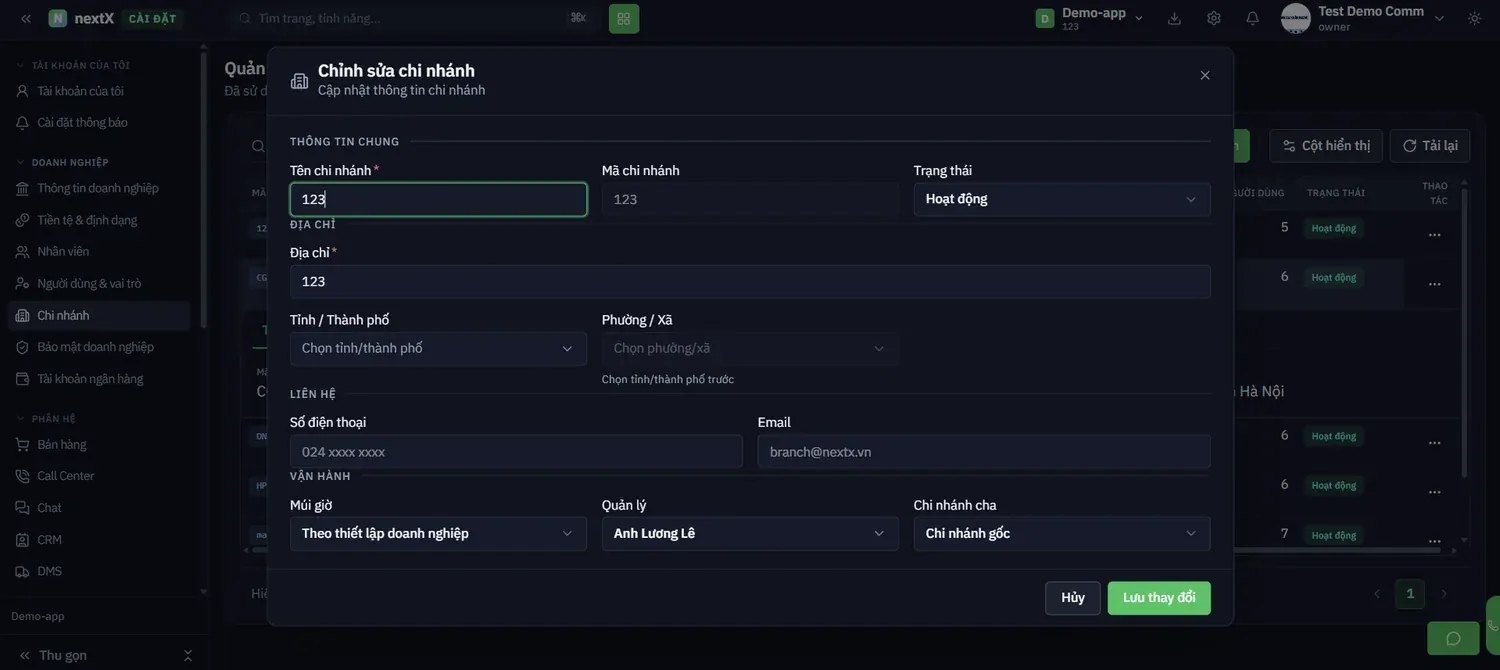Open Tài khoản ngân hàng

tap(99, 379)
